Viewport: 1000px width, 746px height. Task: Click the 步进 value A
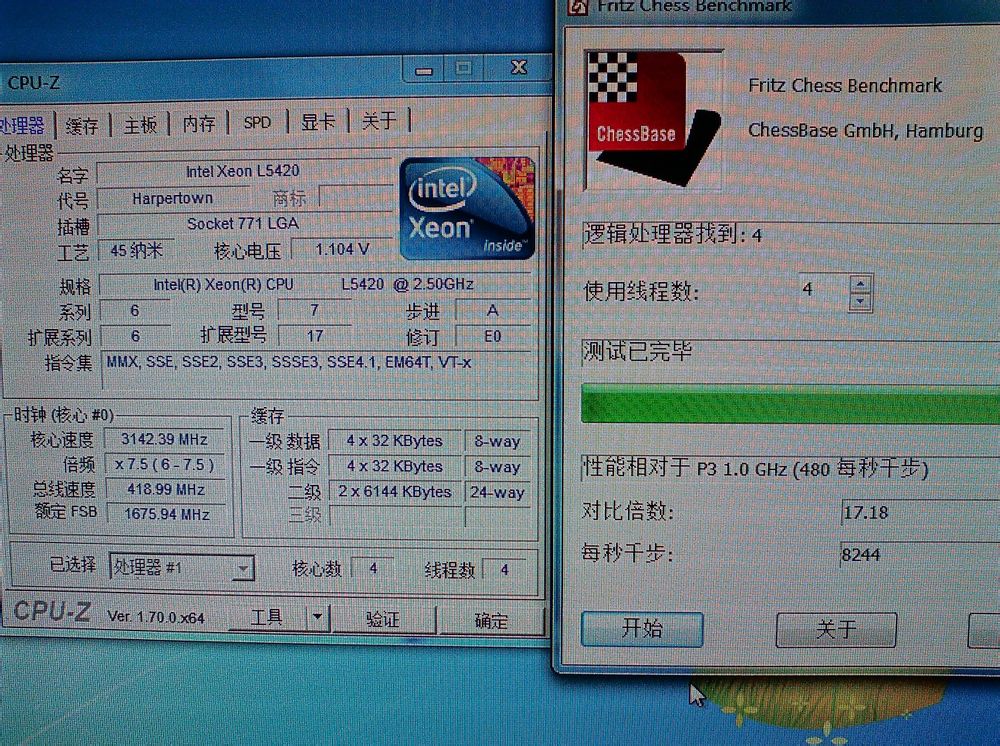(492, 311)
